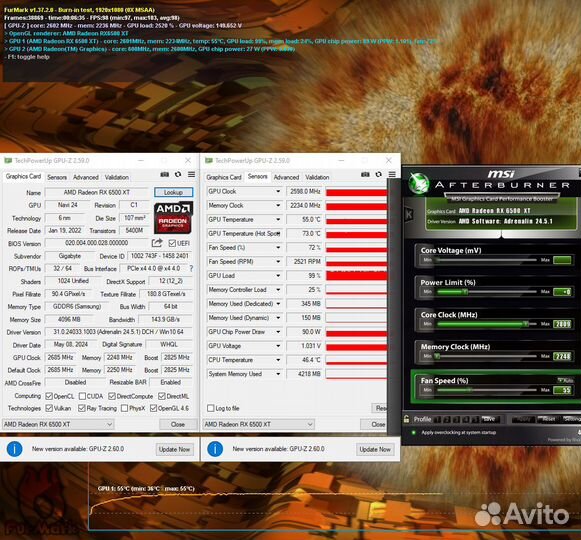
Task: Click the MSI Afterburner round logo icon
Action: [x=419, y=183]
